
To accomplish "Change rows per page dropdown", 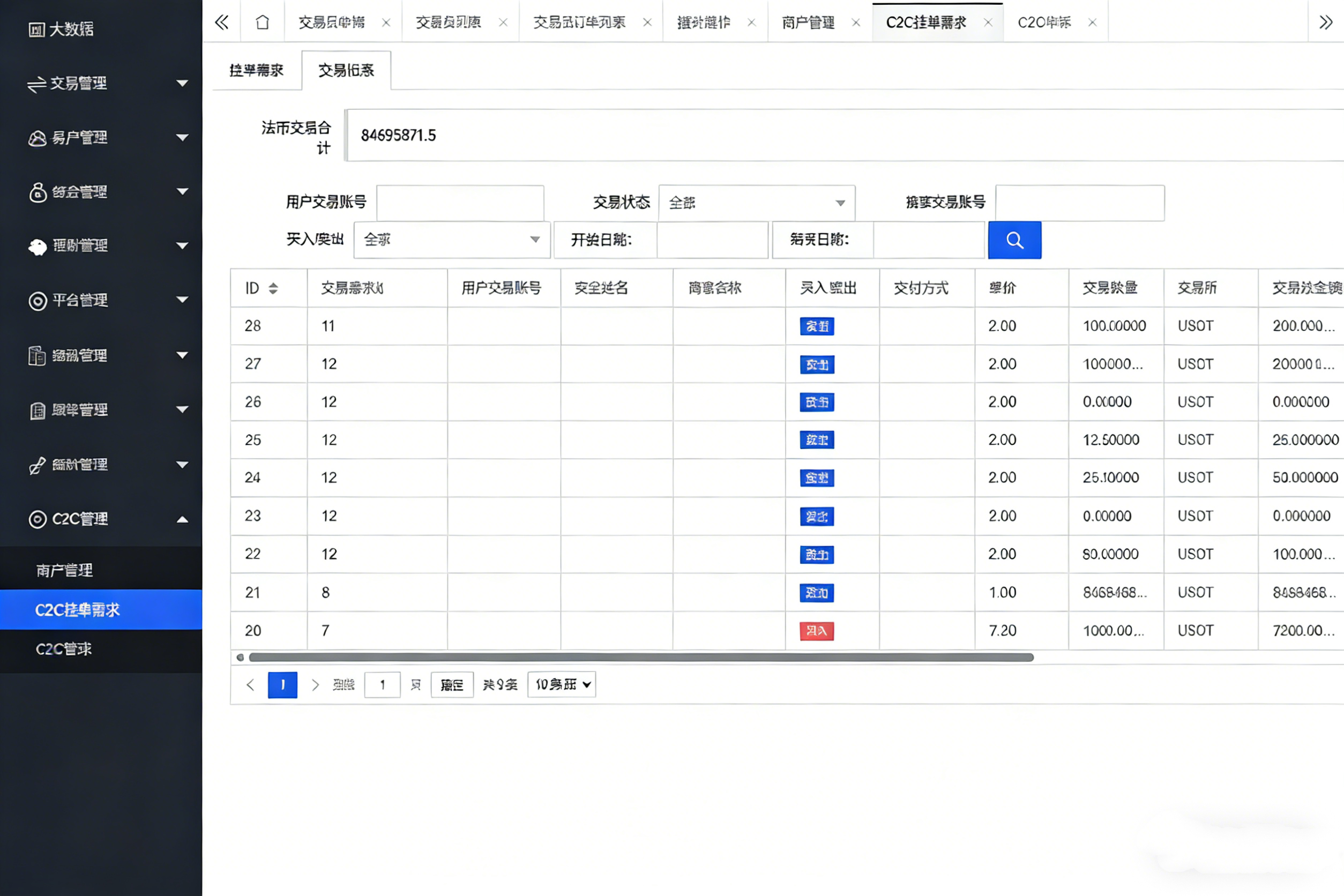I will 561,684.
